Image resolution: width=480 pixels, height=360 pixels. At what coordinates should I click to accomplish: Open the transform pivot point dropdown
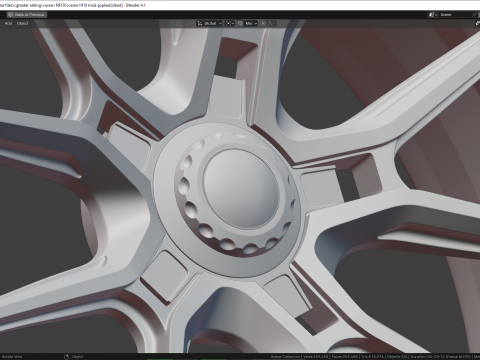[230, 23]
